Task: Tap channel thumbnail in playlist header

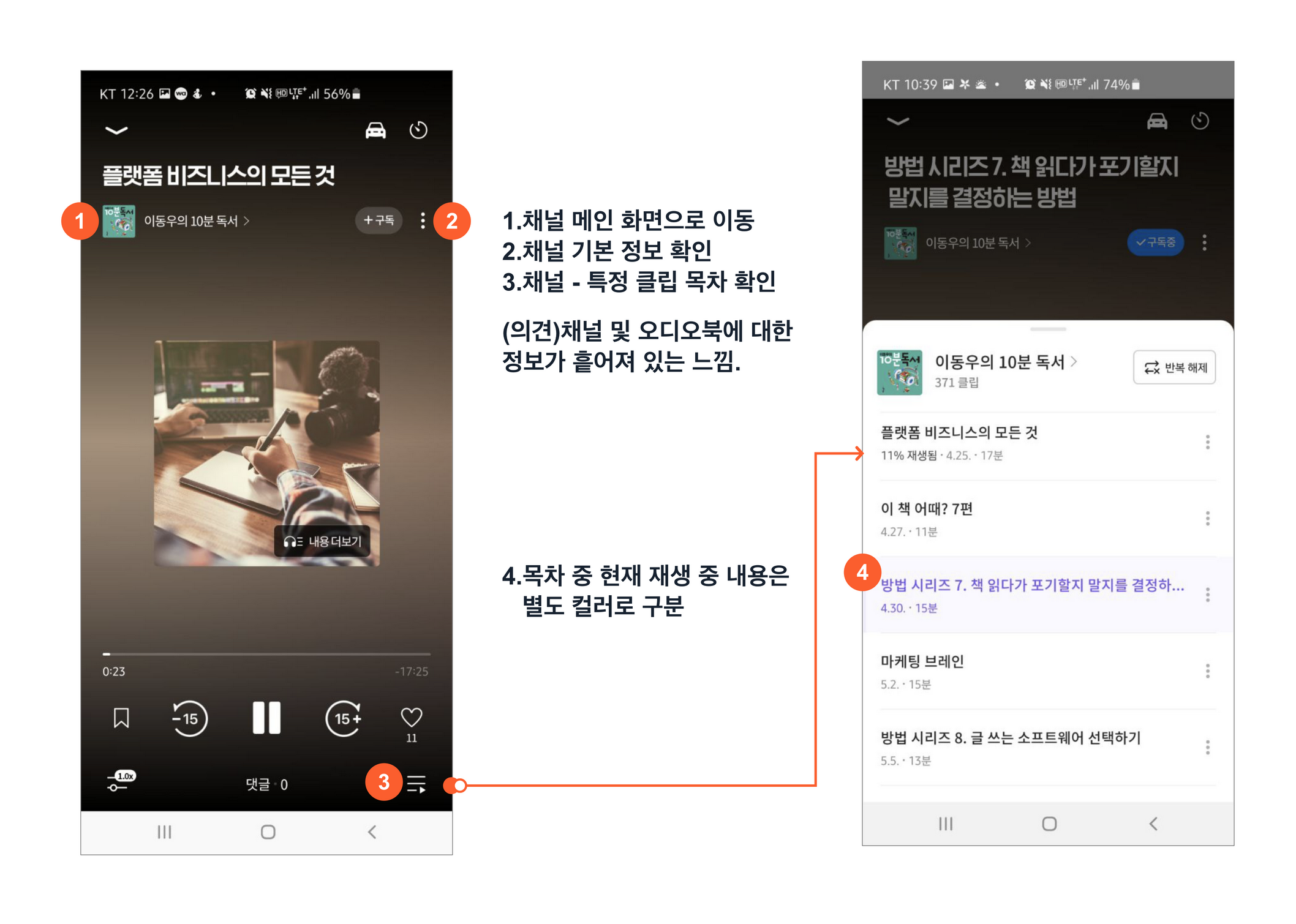Action: (900, 372)
